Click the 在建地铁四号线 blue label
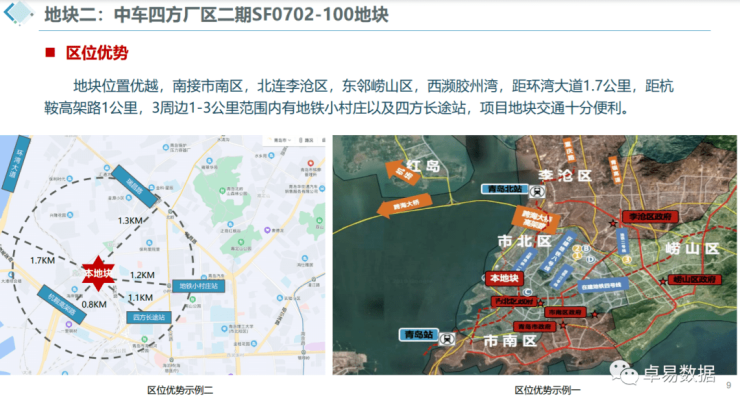This screenshot has width=740, height=407. pyautogui.click(x=603, y=286)
